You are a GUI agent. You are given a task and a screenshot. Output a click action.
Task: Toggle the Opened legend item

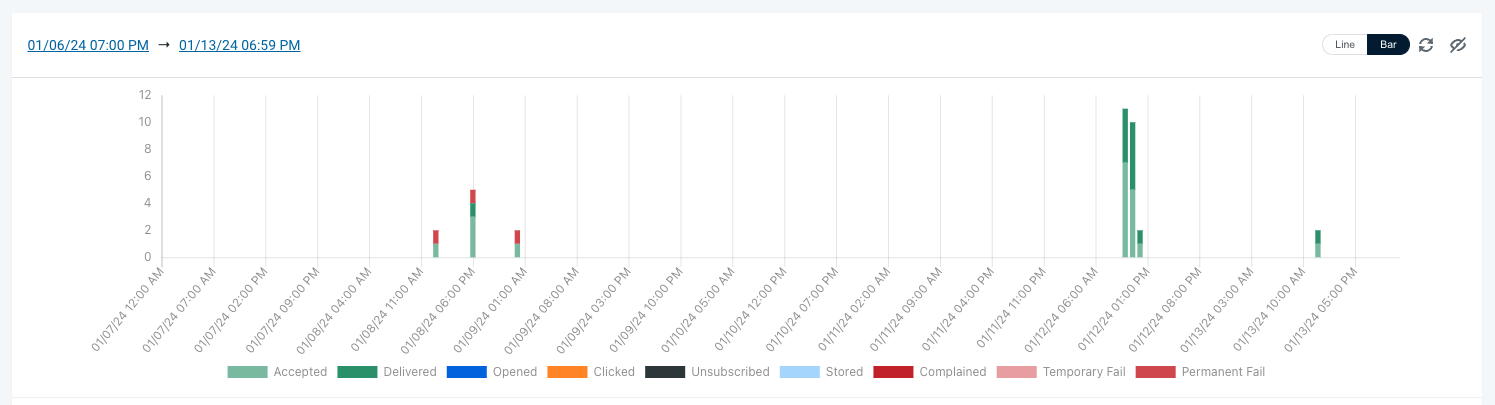pyautogui.click(x=491, y=372)
